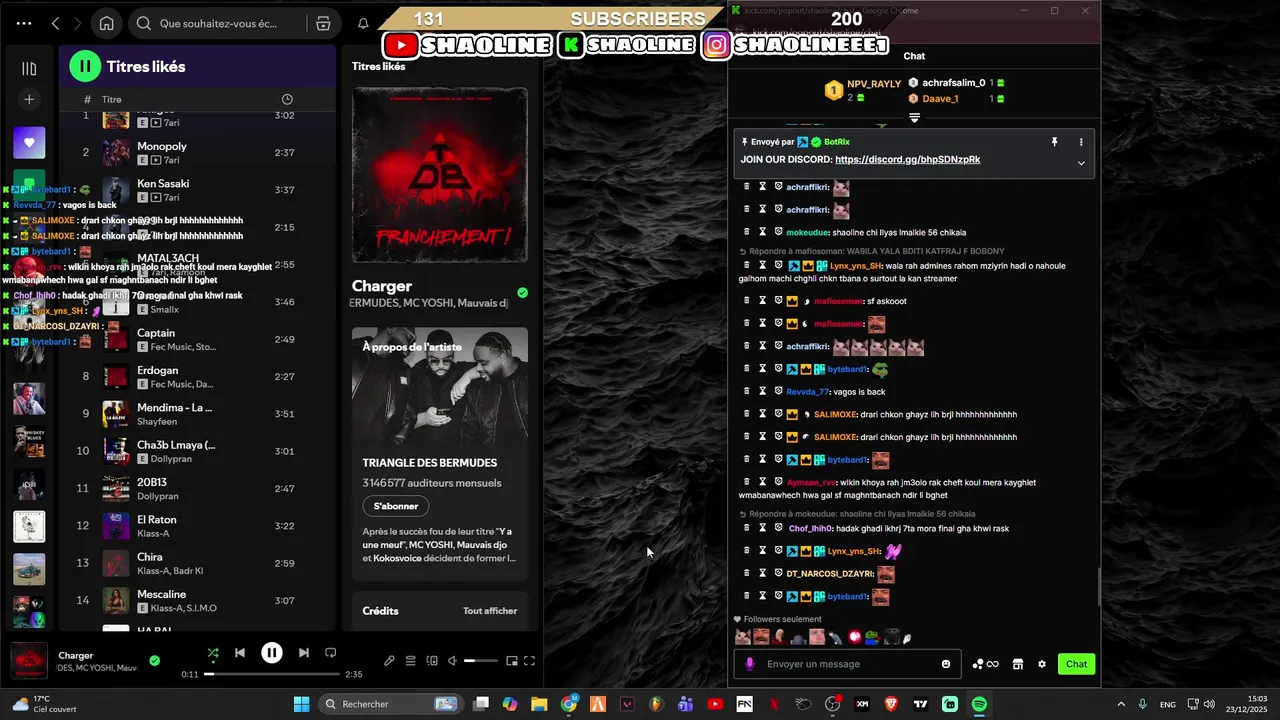This screenshot has width=1280, height=720.
Task: Toggle repeat mode in Spotify player
Action: [x=331, y=653]
